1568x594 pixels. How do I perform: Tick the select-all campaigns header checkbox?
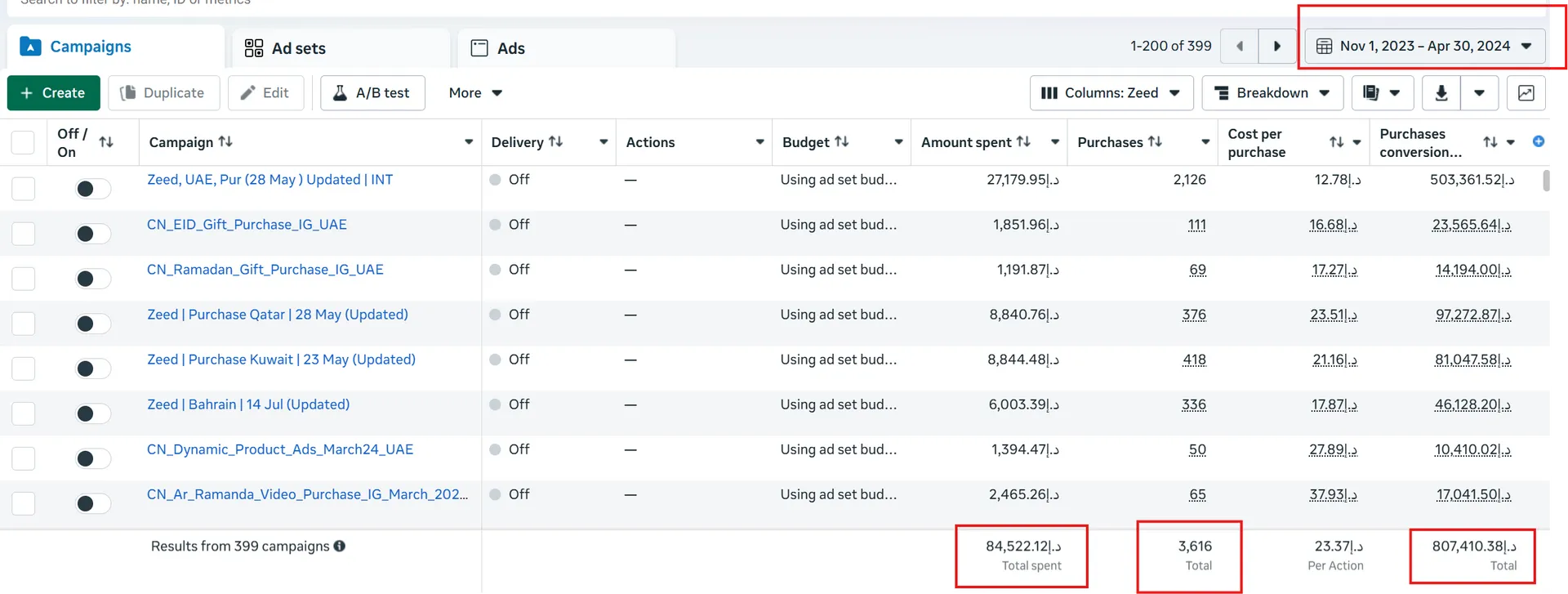(x=23, y=142)
